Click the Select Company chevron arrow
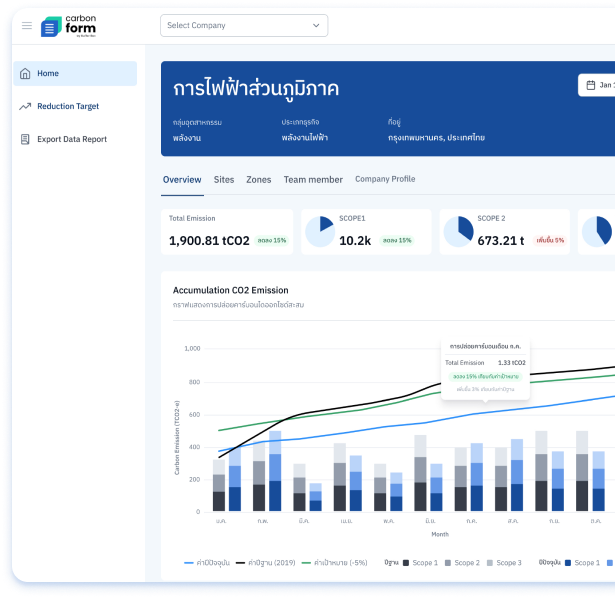The width and height of the screenshot is (615, 598). [x=316, y=26]
